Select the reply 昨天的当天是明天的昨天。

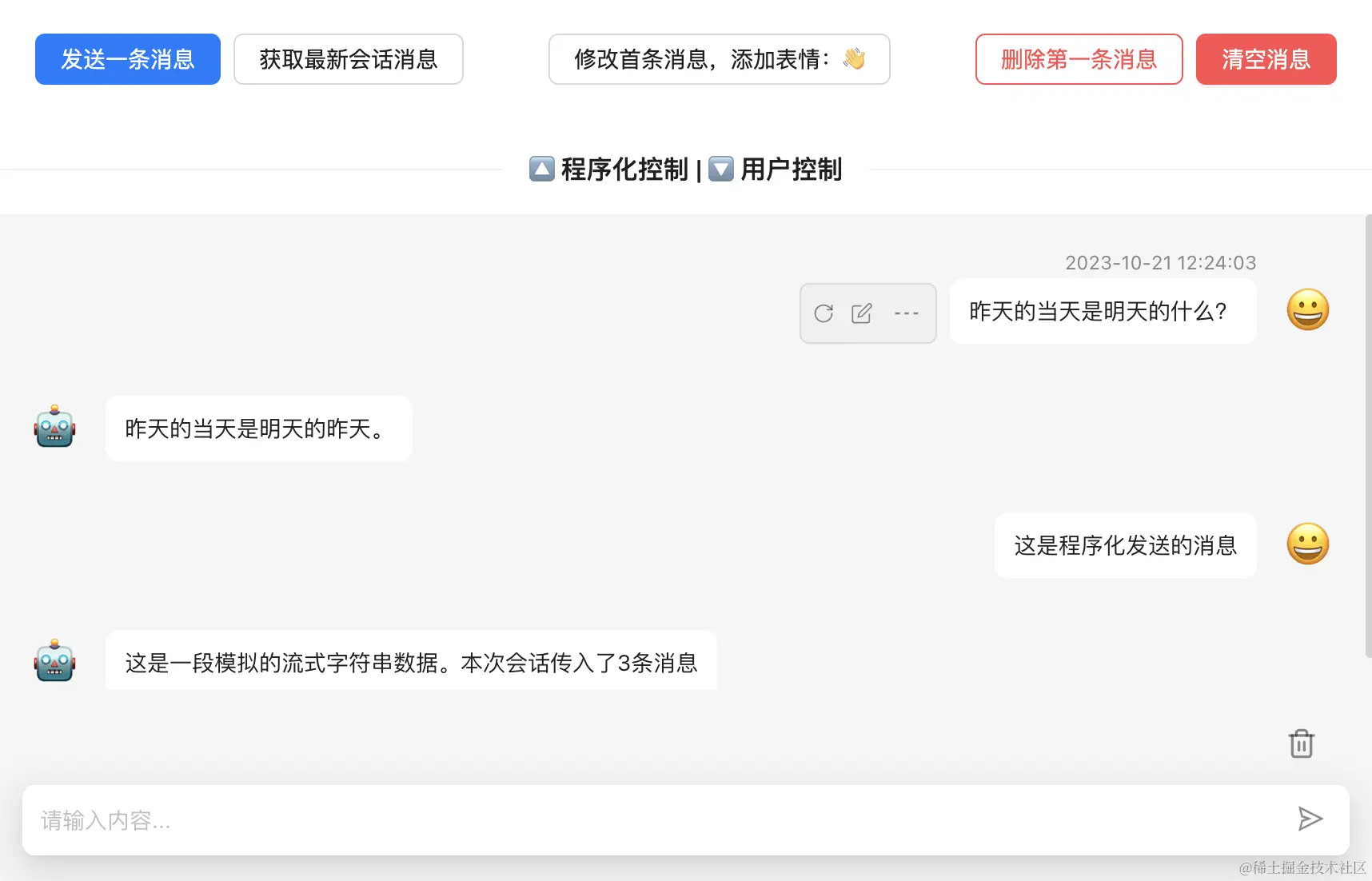coord(259,429)
